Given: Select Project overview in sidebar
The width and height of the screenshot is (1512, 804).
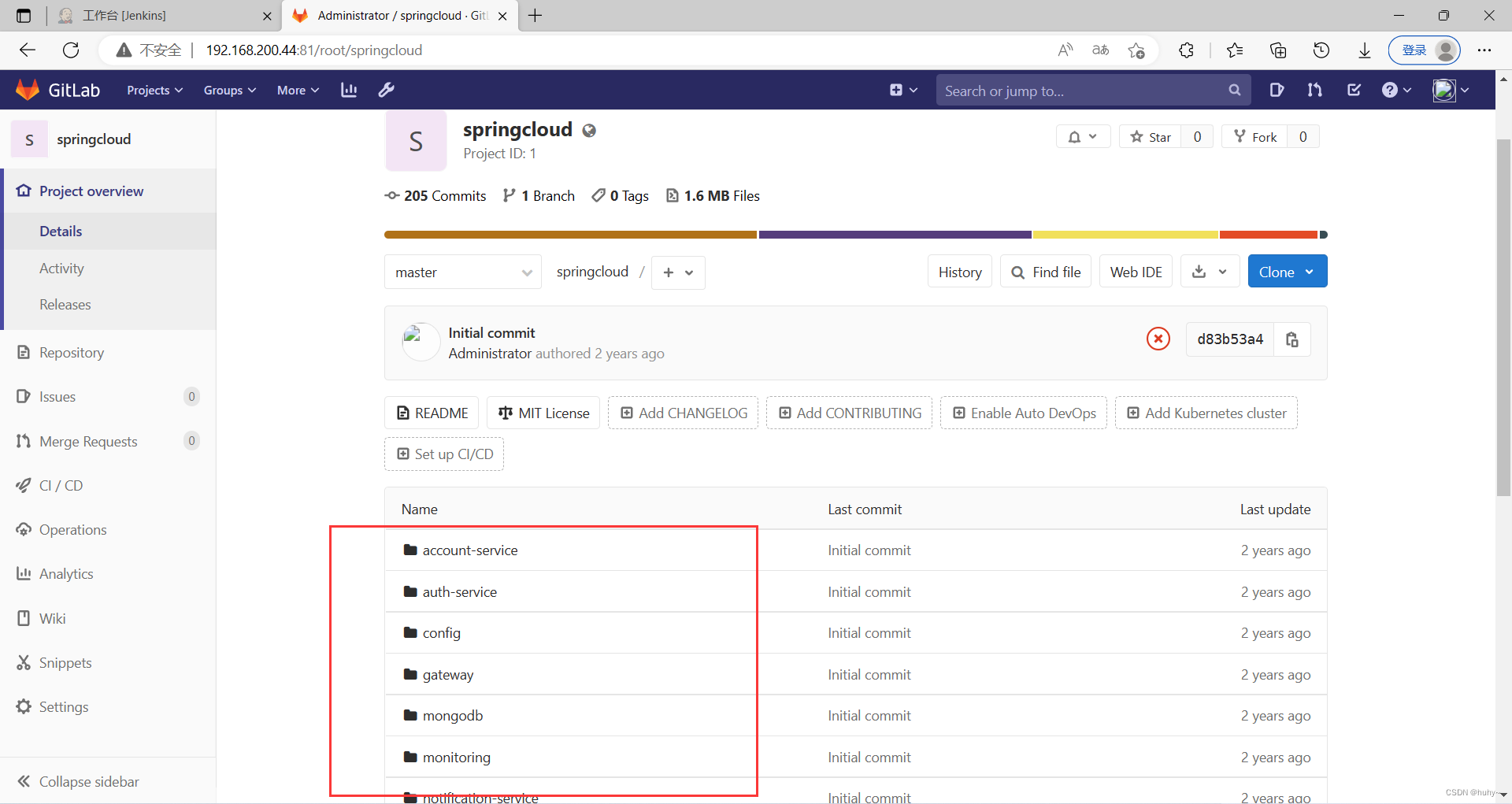Looking at the screenshot, I should [91, 191].
